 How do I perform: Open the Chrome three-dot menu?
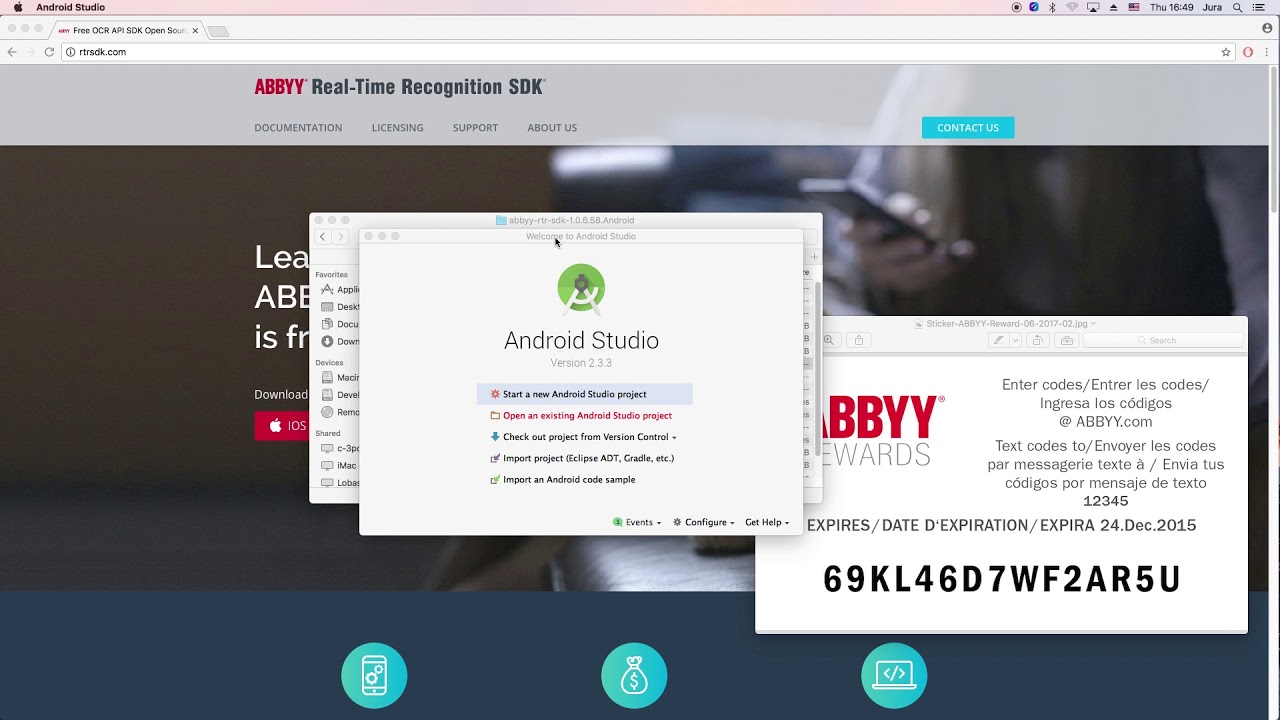1268,52
